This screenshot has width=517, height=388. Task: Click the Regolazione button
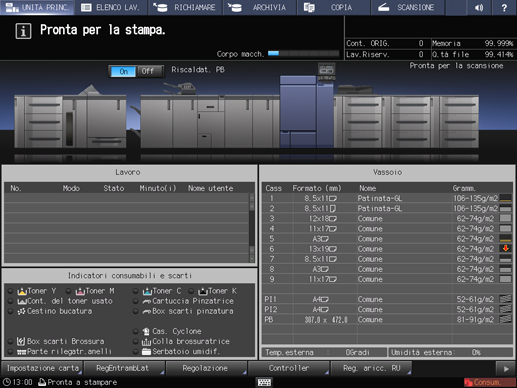tap(206, 368)
